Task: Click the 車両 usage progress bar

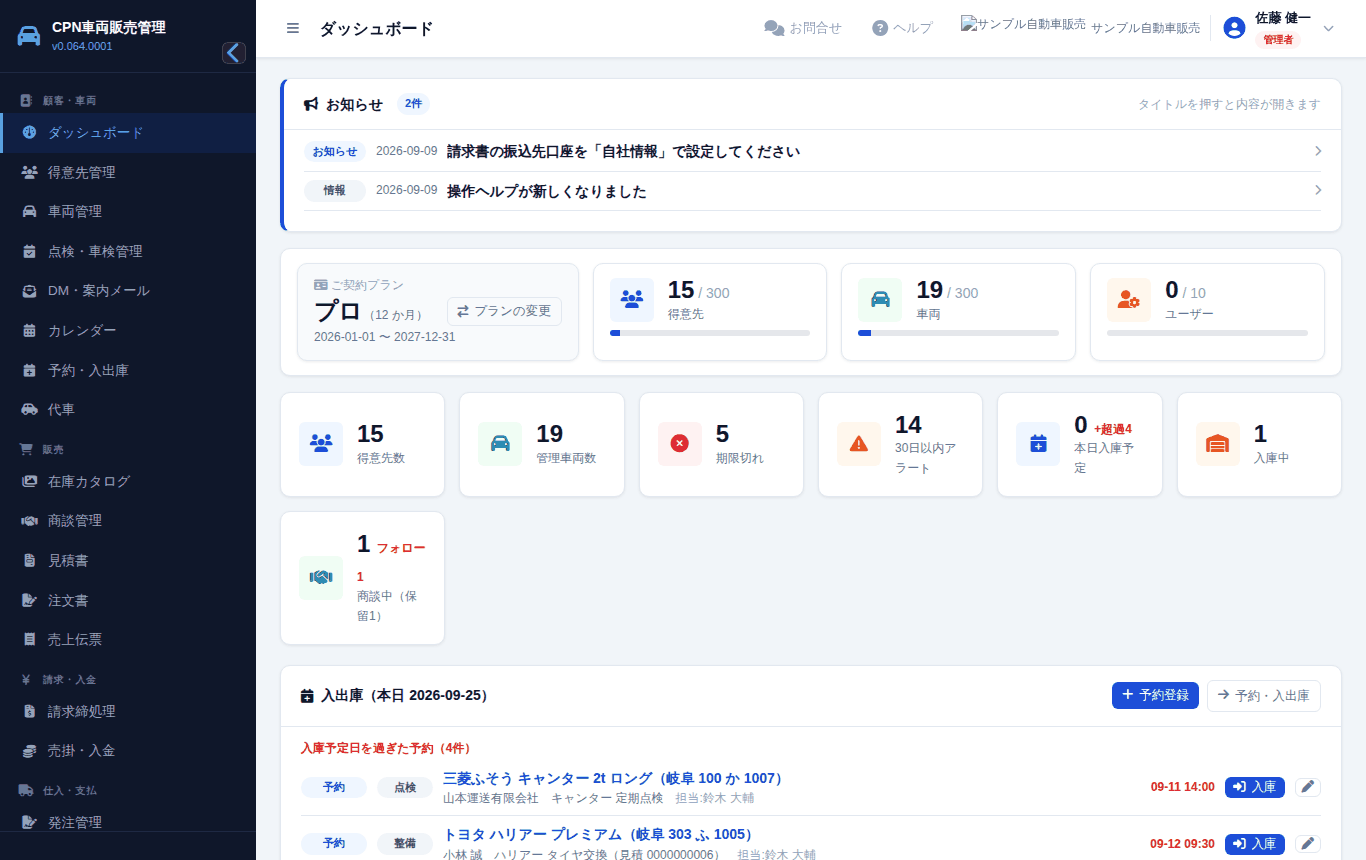Action: point(958,333)
